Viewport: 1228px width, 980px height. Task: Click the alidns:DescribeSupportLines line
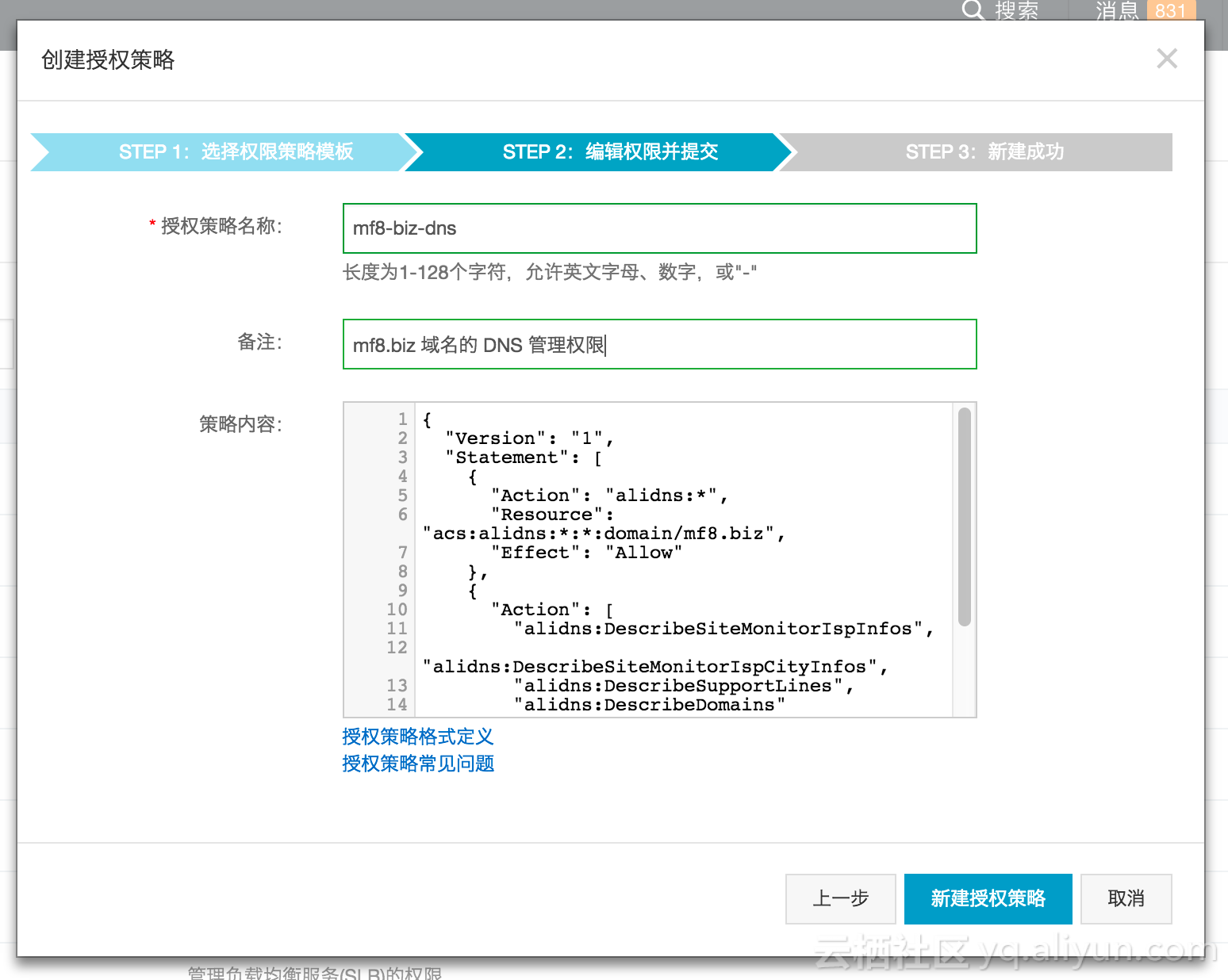684,686
